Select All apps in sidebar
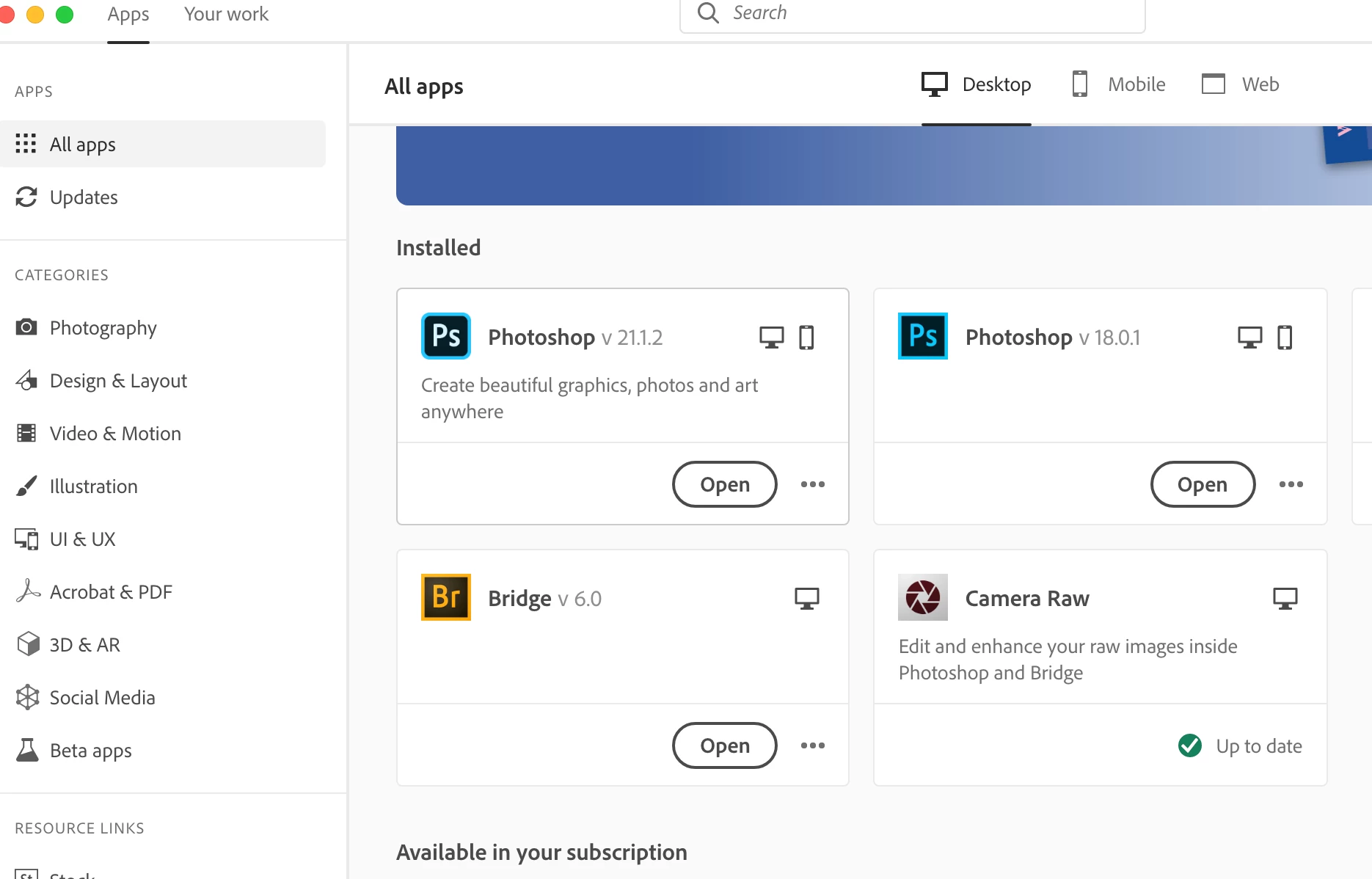The height and width of the screenshot is (879, 1372). click(163, 144)
